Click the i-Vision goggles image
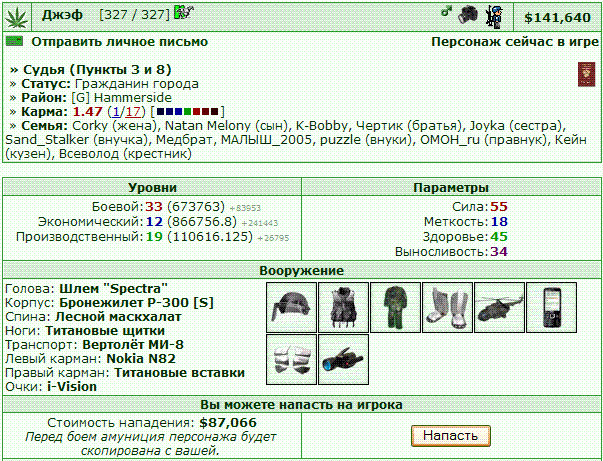Viewport: 603px width, 461px height. (343, 359)
